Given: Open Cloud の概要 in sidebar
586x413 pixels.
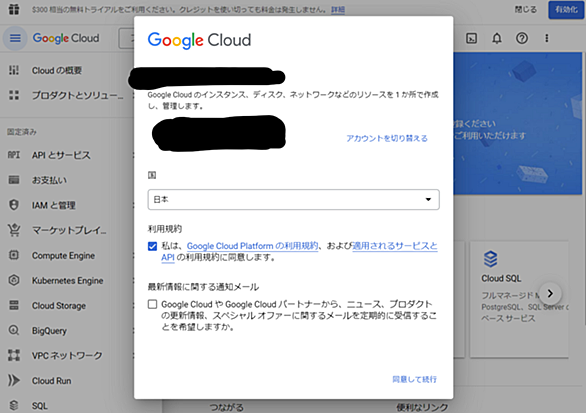Looking at the screenshot, I should point(57,70).
